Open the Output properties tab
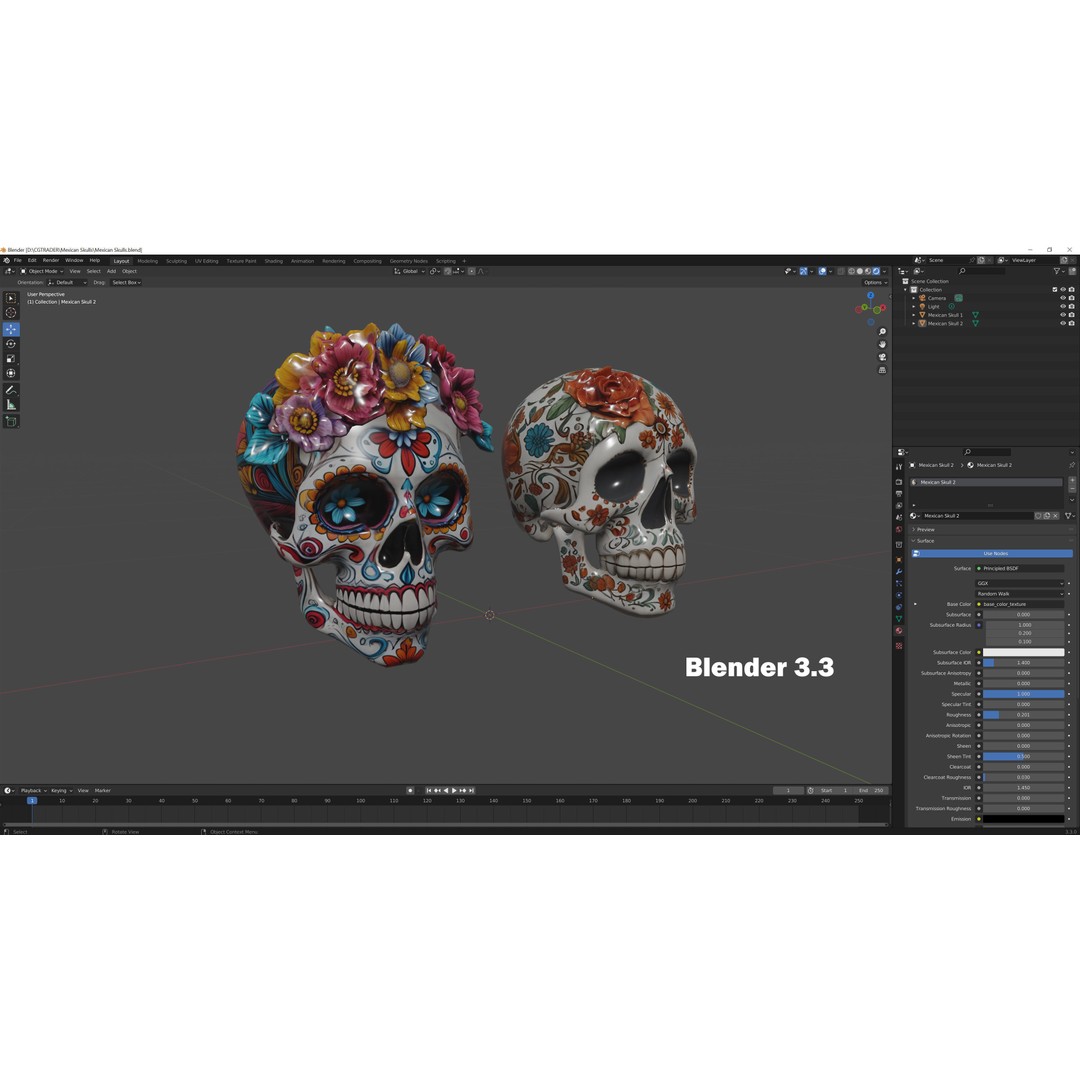 click(899, 494)
